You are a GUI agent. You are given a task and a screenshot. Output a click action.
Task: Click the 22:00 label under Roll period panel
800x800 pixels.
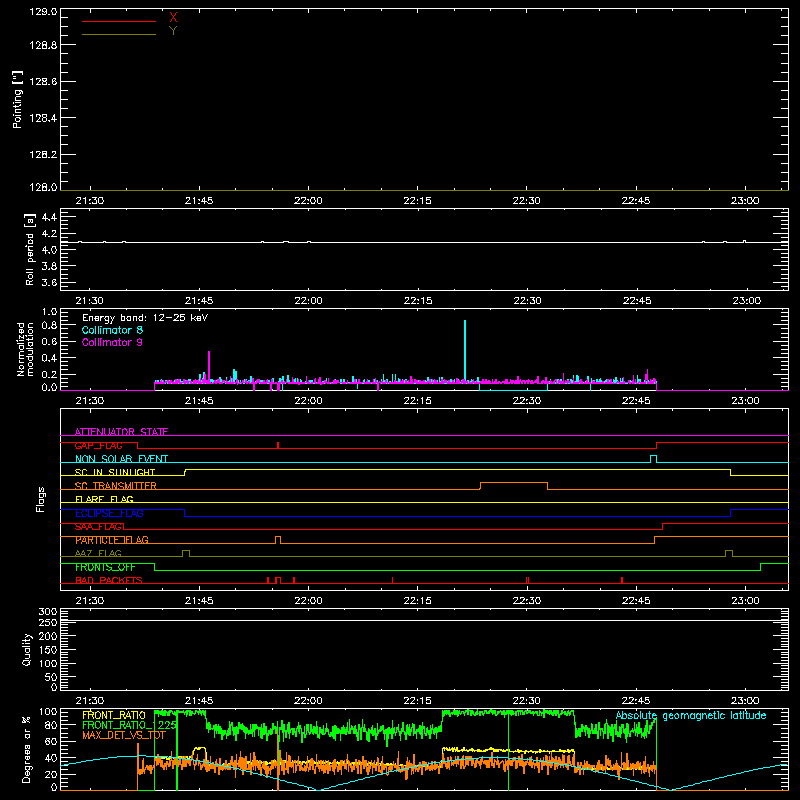[x=308, y=301]
